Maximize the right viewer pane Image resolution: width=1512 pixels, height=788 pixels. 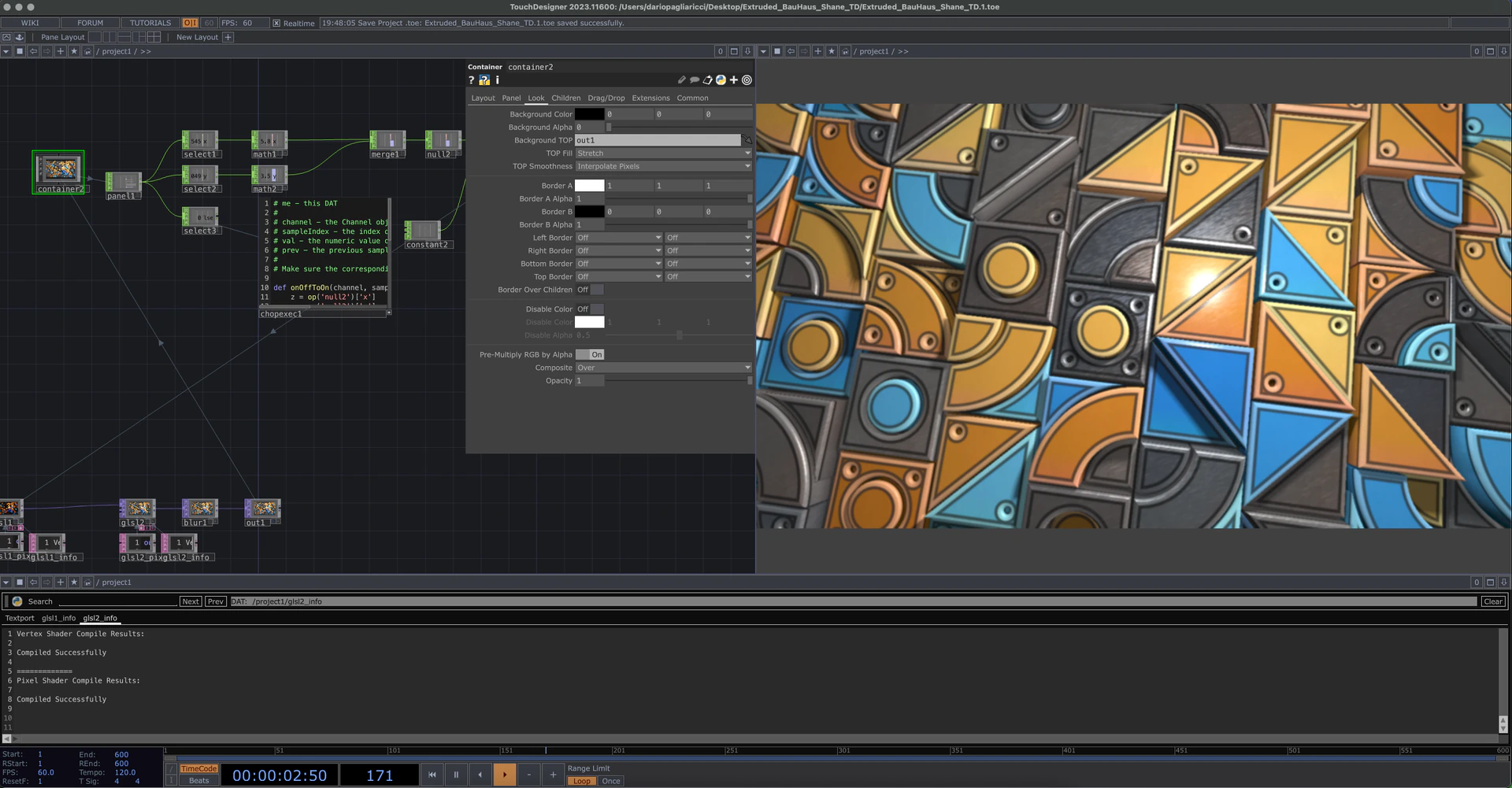coord(1490,51)
